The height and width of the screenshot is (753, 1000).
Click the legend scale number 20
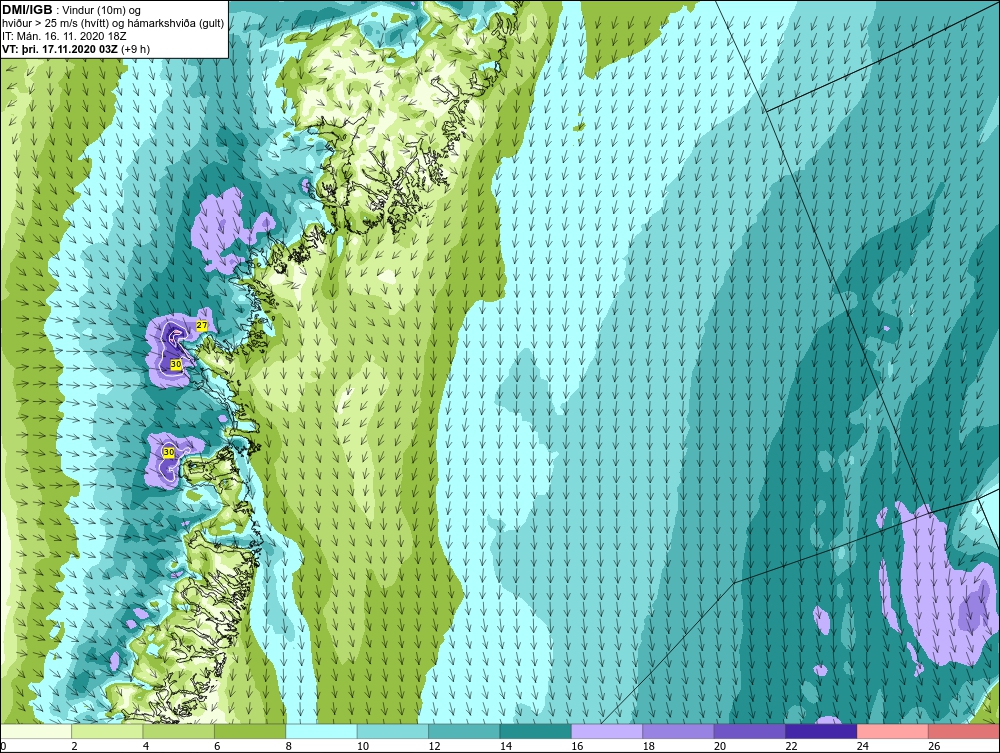pyautogui.click(x=720, y=746)
